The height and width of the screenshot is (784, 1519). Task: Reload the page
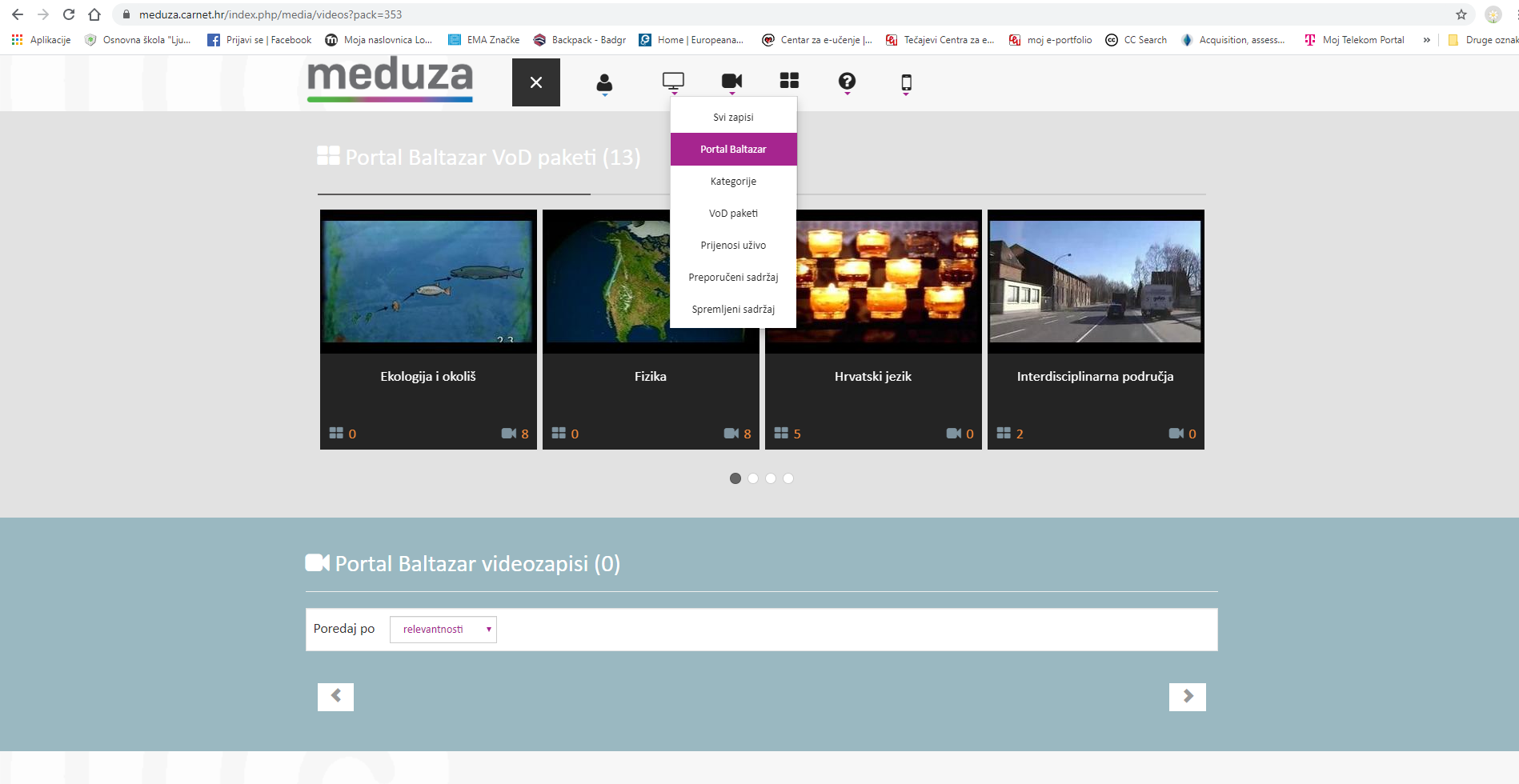pos(69,14)
